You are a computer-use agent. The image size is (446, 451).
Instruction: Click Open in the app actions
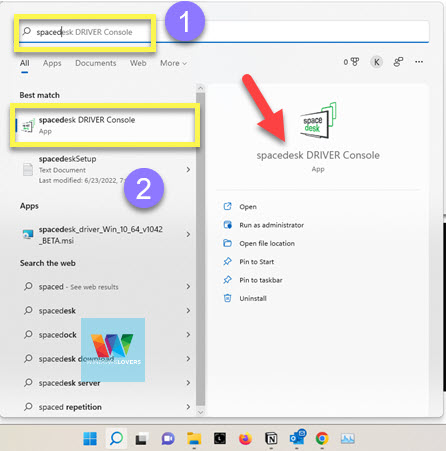tap(248, 207)
